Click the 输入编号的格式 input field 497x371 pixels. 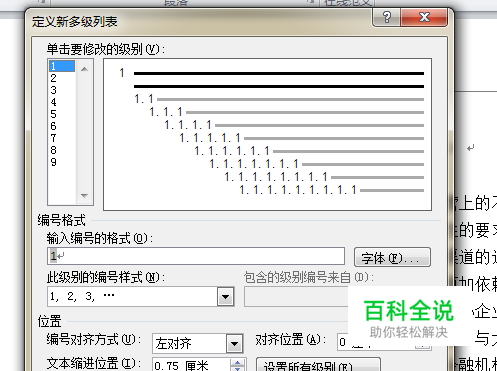coord(196,256)
